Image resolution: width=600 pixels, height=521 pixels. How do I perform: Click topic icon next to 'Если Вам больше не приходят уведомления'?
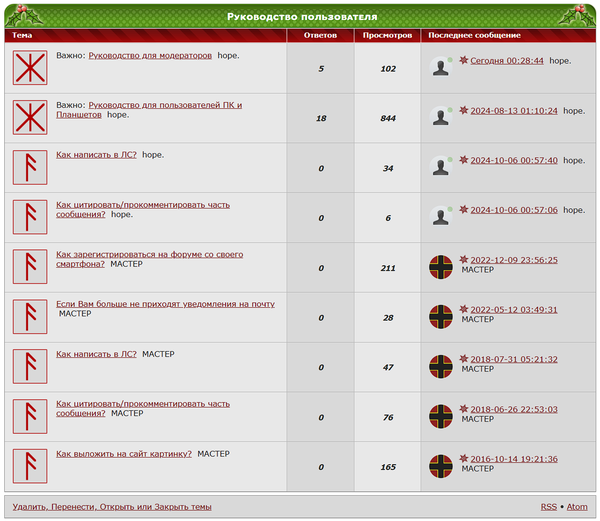click(30, 317)
